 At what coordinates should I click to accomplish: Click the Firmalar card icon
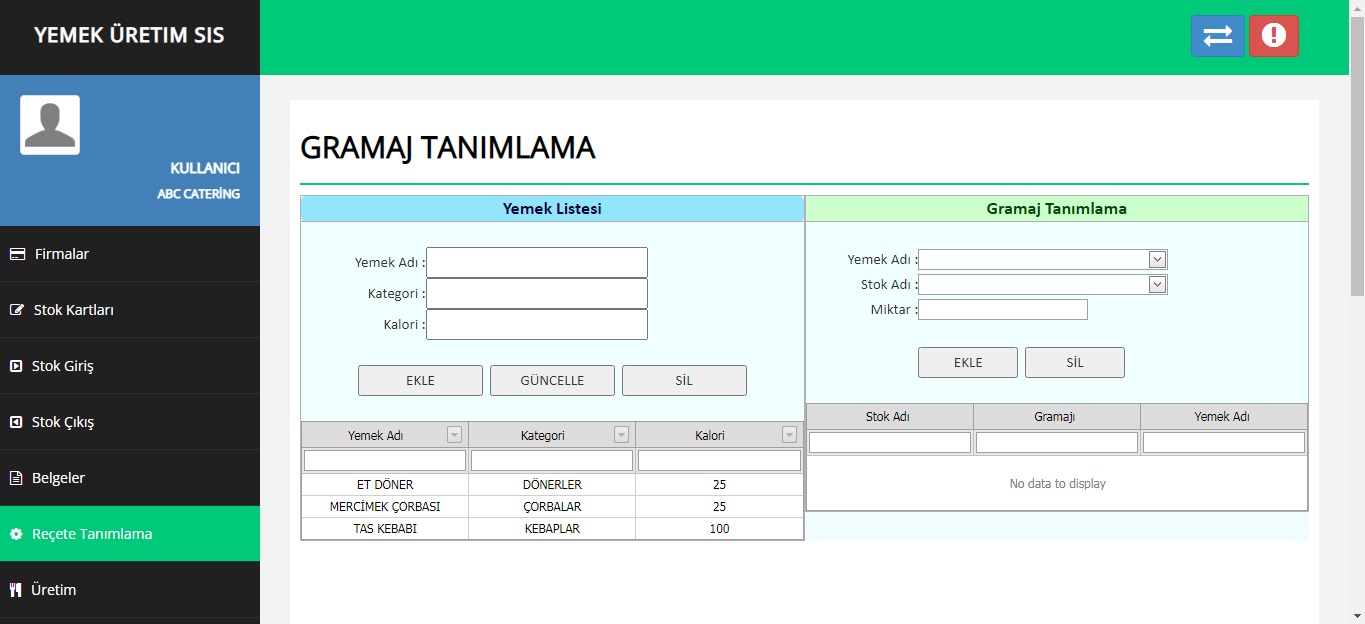click(x=17, y=254)
